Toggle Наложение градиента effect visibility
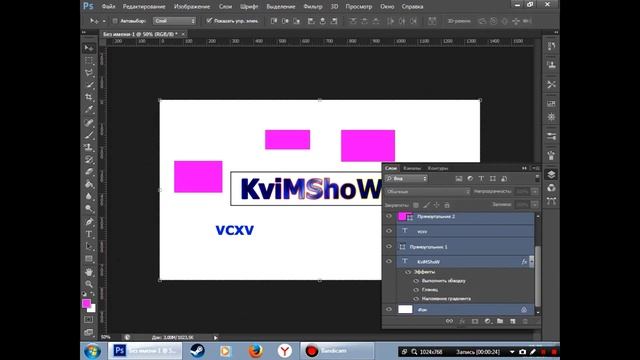640x360 pixels. point(416,299)
